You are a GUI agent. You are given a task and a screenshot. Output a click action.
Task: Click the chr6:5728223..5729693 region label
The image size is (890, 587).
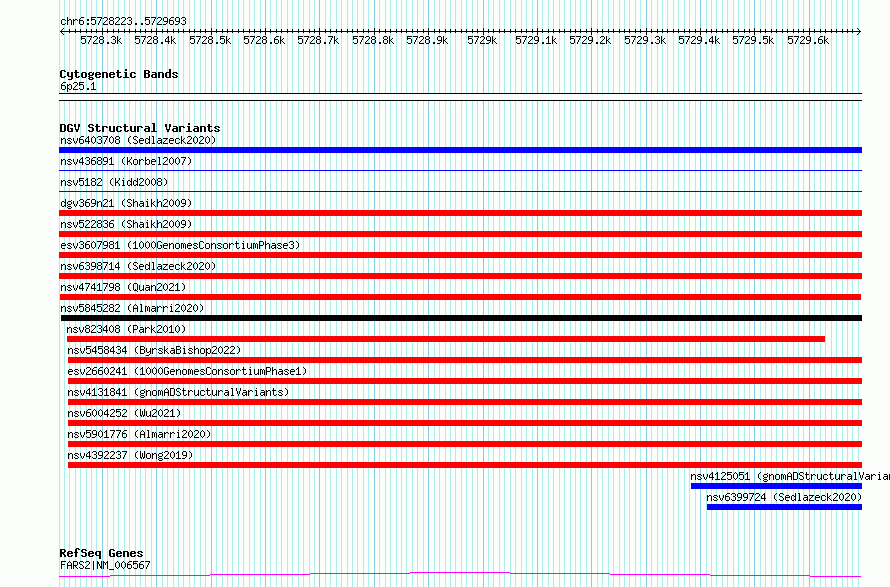click(123, 21)
